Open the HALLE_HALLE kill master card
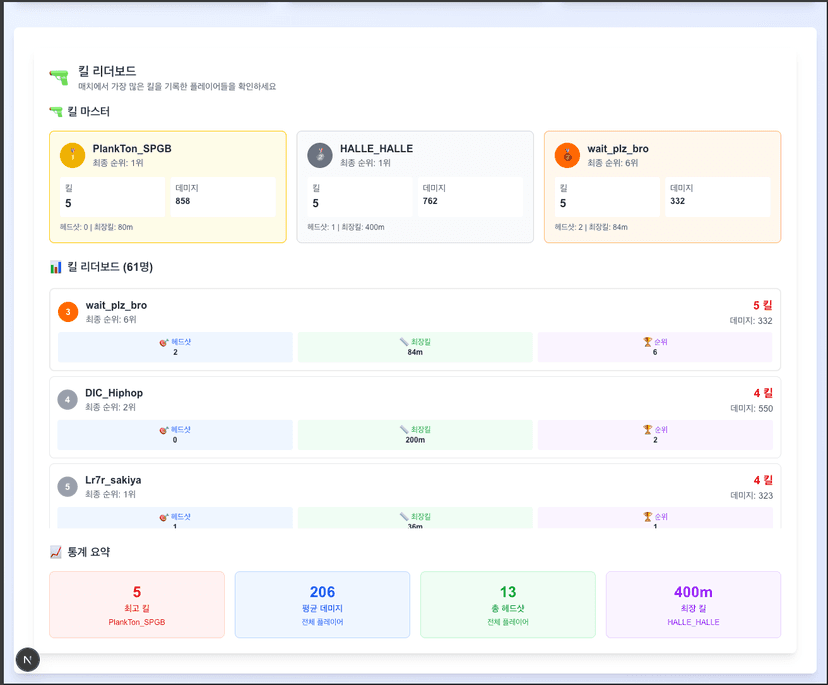The width and height of the screenshot is (828, 685). point(415,187)
